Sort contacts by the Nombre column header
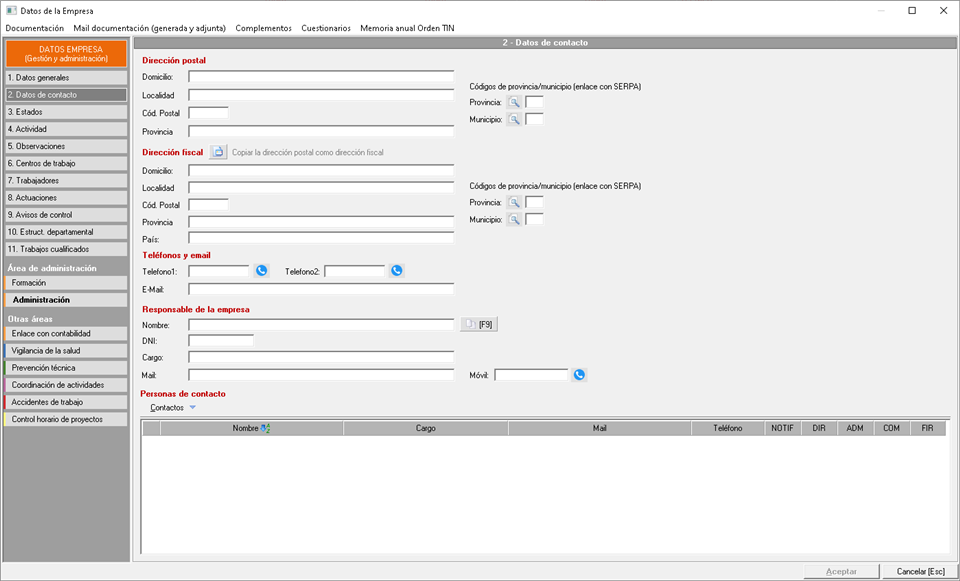This screenshot has width=960, height=581. (x=251, y=428)
